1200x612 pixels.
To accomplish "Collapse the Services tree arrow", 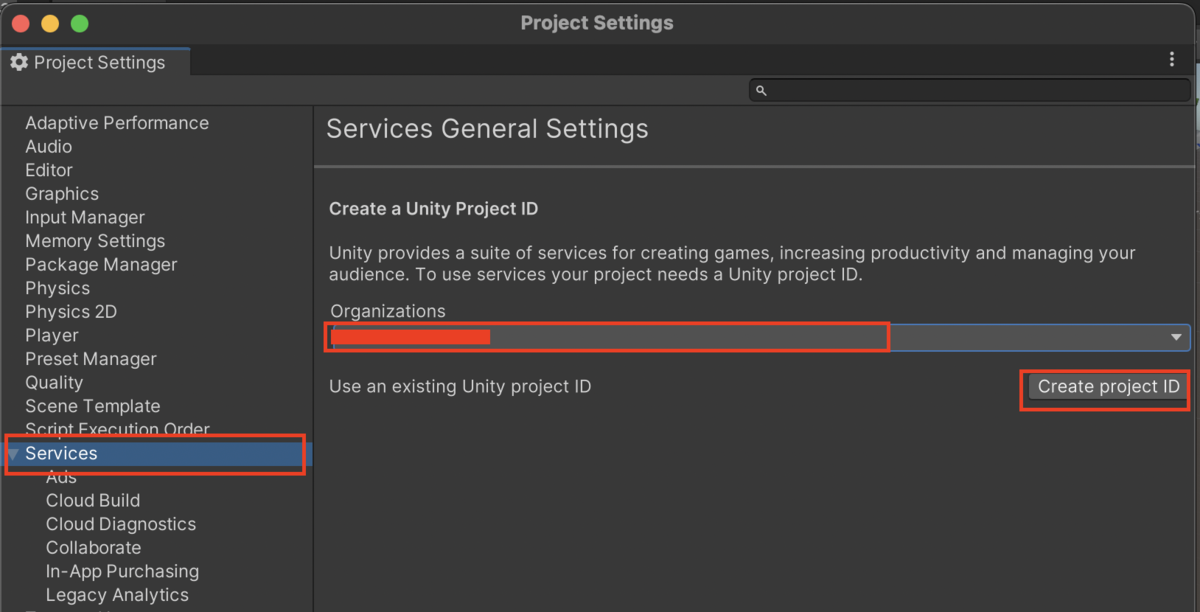I will [13, 454].
